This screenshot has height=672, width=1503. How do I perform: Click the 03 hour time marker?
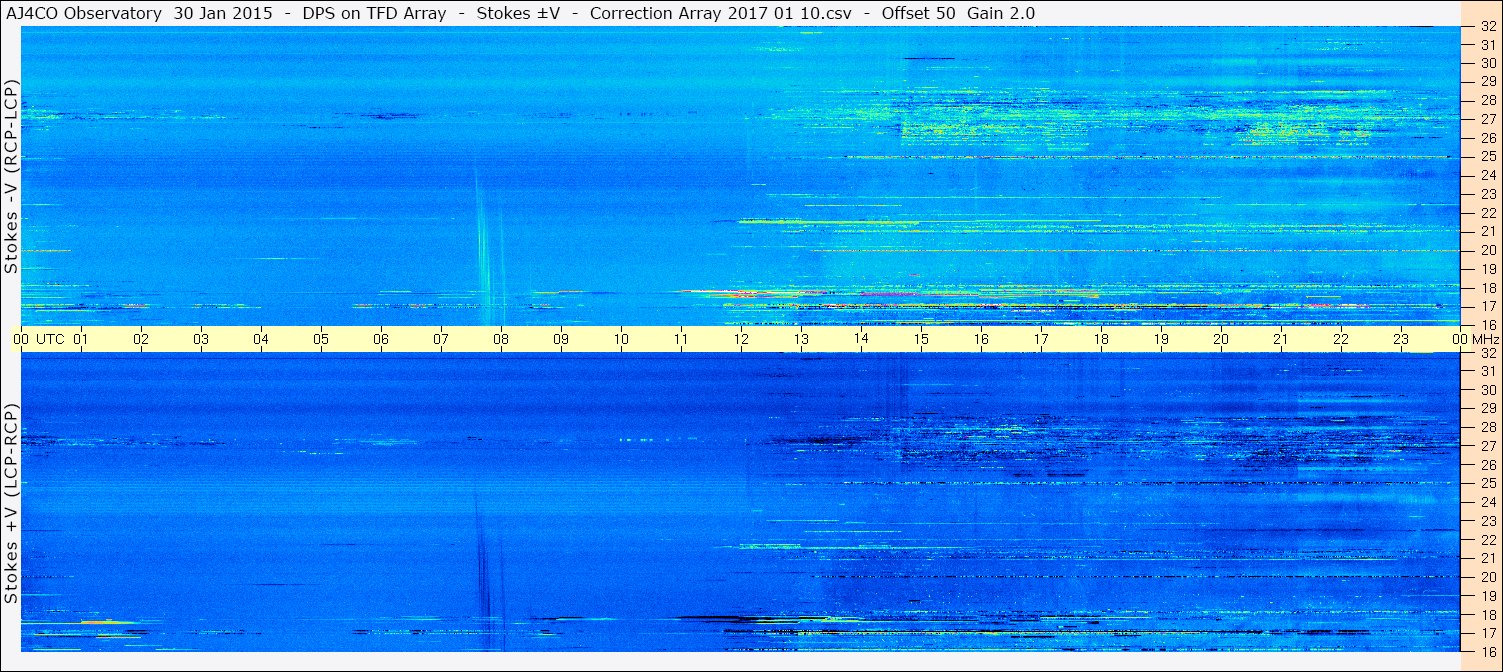[201, 339]
